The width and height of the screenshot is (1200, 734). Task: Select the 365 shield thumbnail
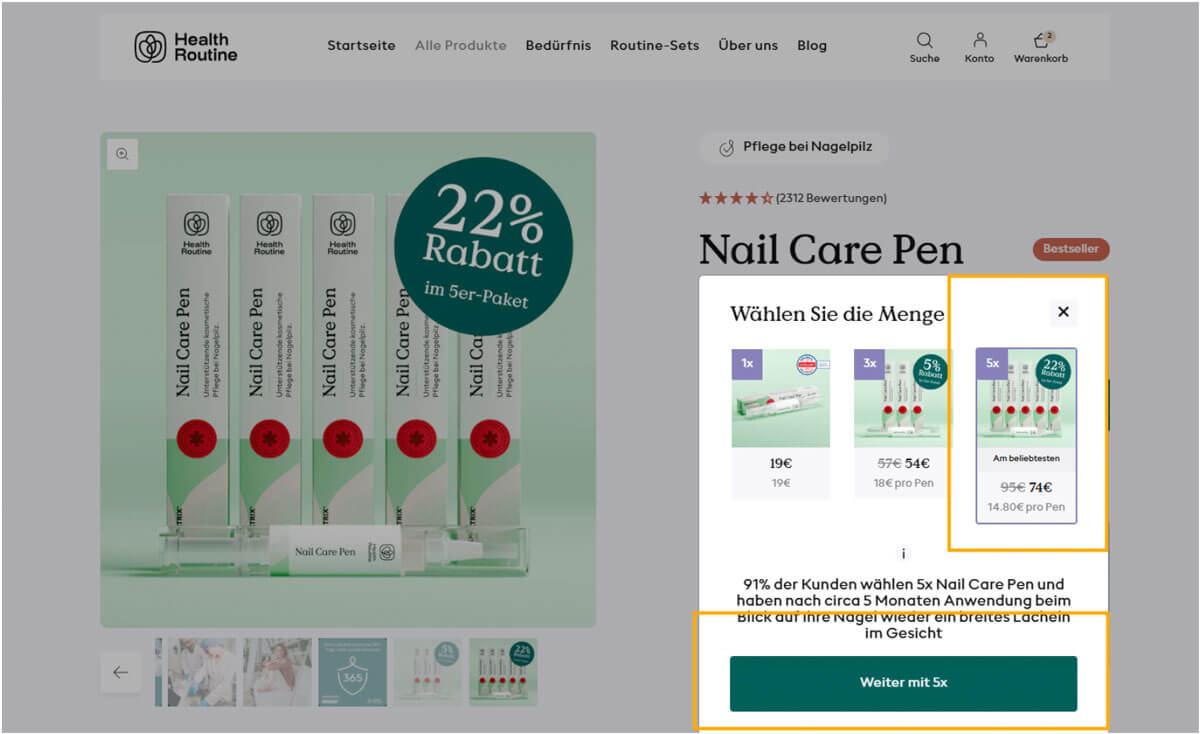tap(352, 672)
